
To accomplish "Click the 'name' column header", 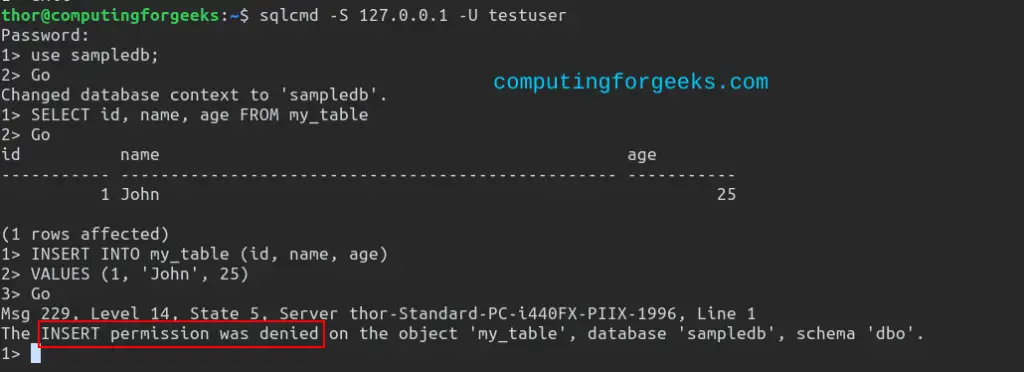I will click(x=140, y=155).
